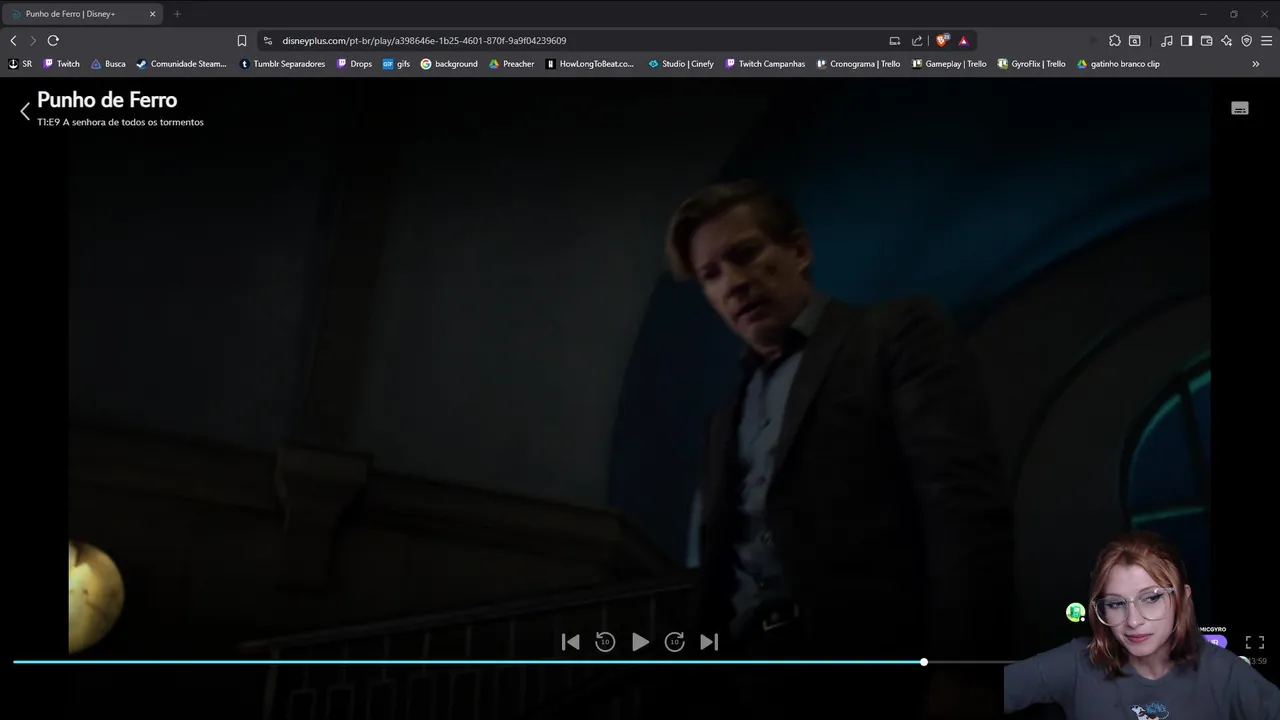Go back in browser history
The width and height of the screenshot is (1280, 720).
(x=13, y=40)
